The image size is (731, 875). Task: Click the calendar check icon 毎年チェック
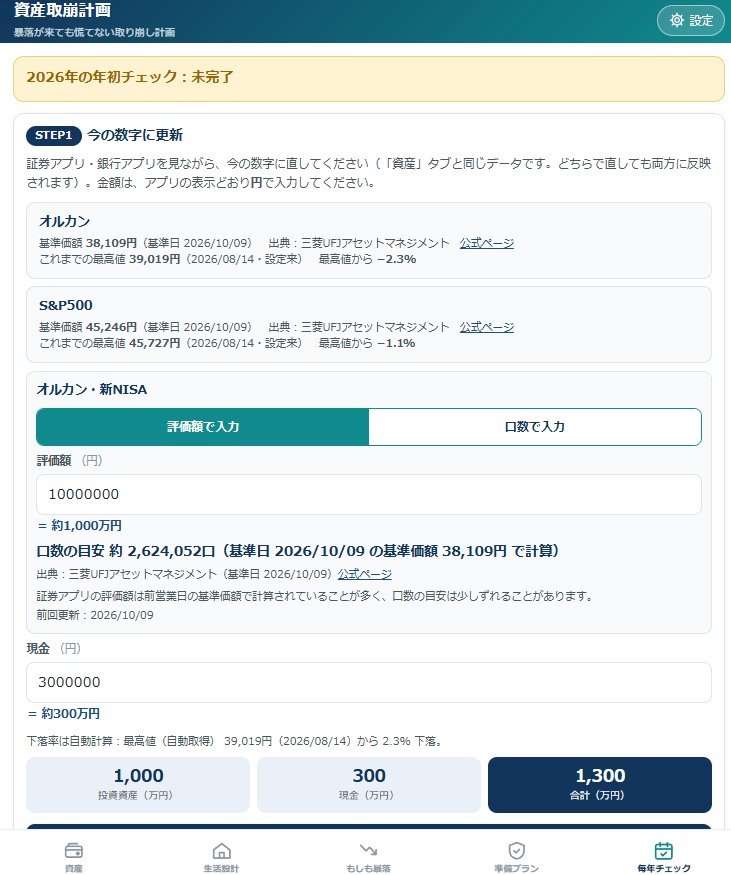[663, 850]
